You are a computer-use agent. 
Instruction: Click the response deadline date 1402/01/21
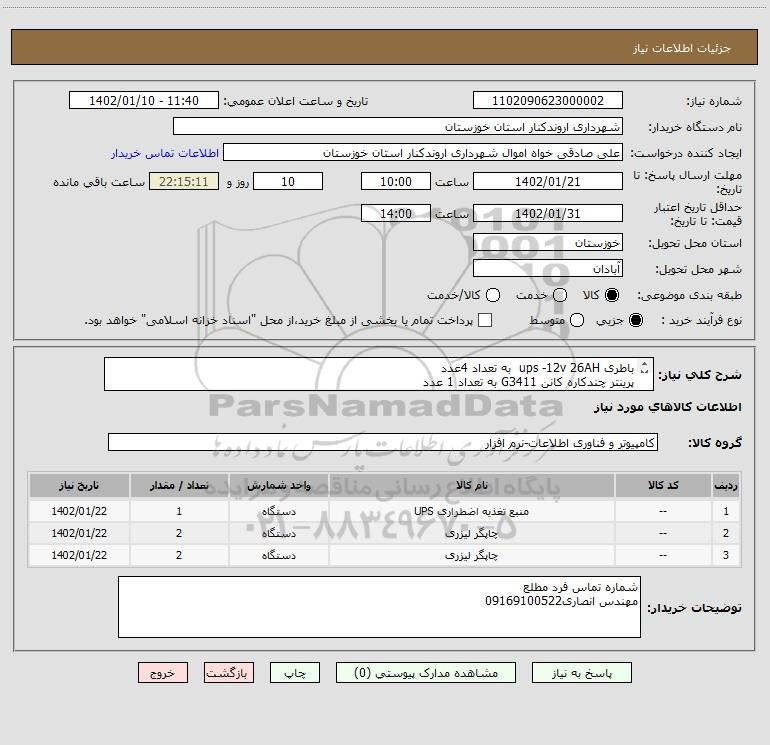coord(548,182)
